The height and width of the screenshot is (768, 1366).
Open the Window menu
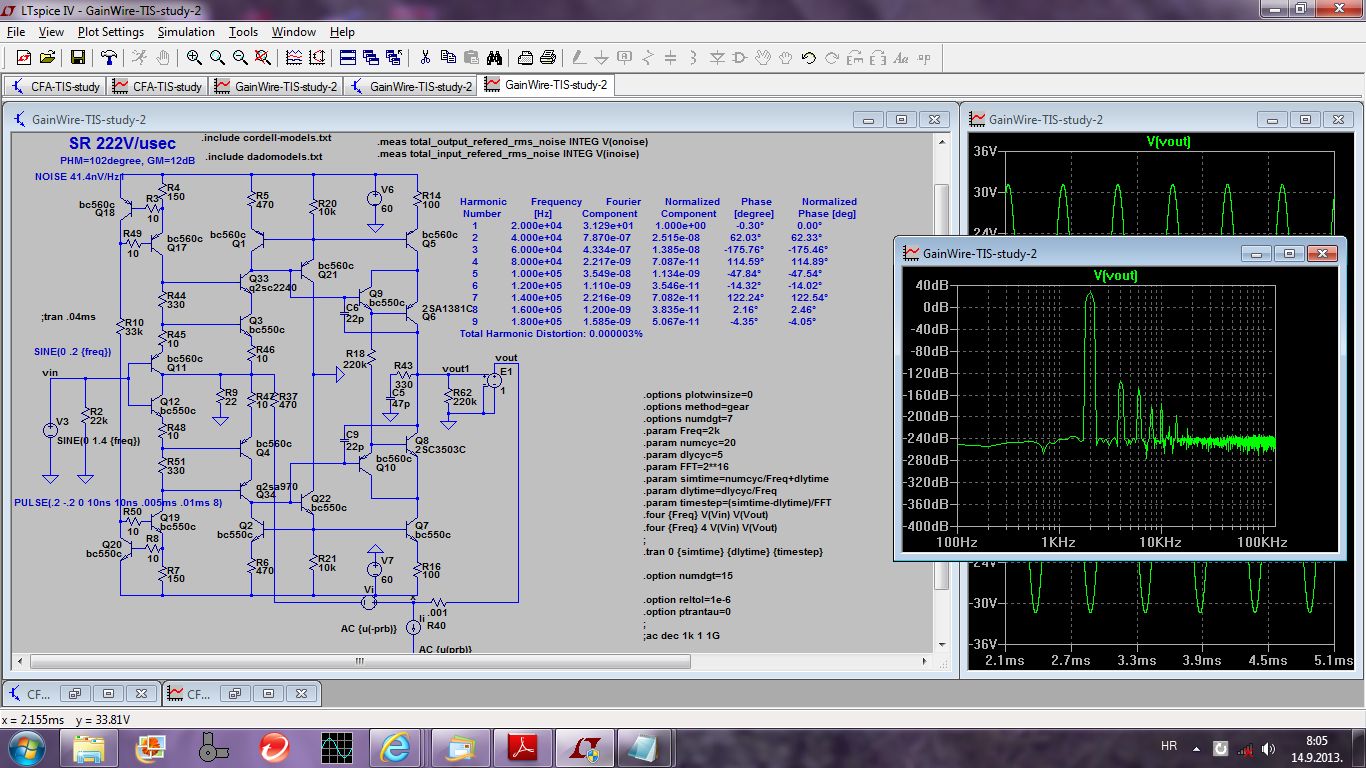pos(294,32)
